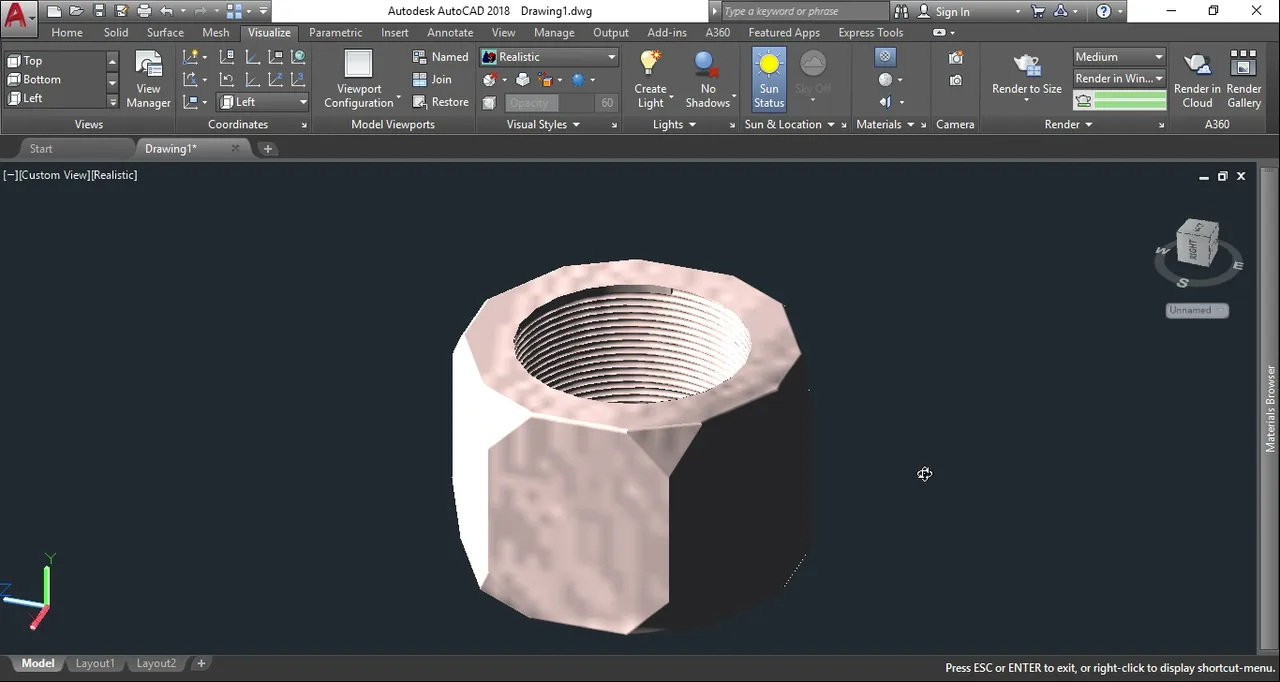Open Viewport Configuration
This screenshot has width=1280, height=682.
[x=358, y=79]
